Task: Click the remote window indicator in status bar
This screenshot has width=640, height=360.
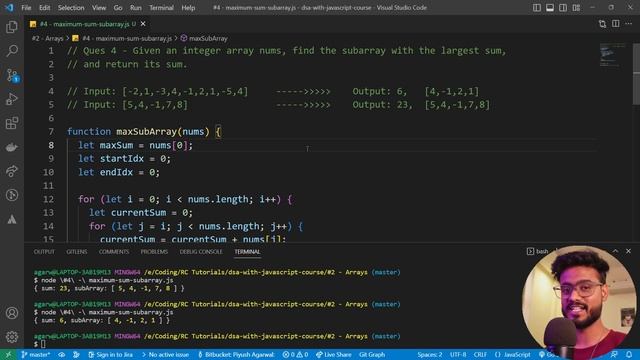Action: (8, 355)
